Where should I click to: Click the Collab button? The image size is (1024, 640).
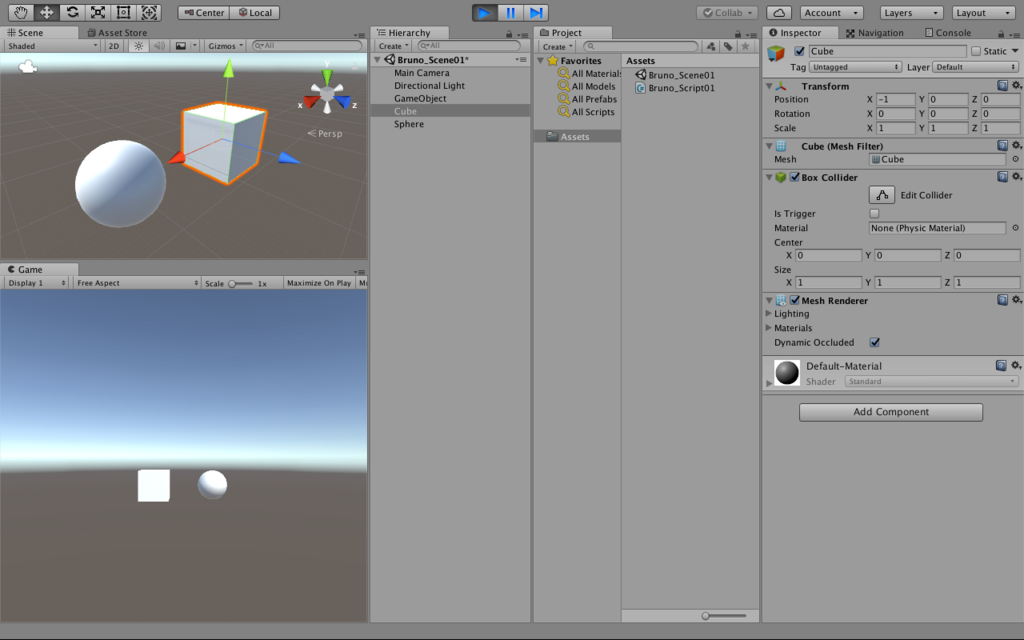coord(727,12)
